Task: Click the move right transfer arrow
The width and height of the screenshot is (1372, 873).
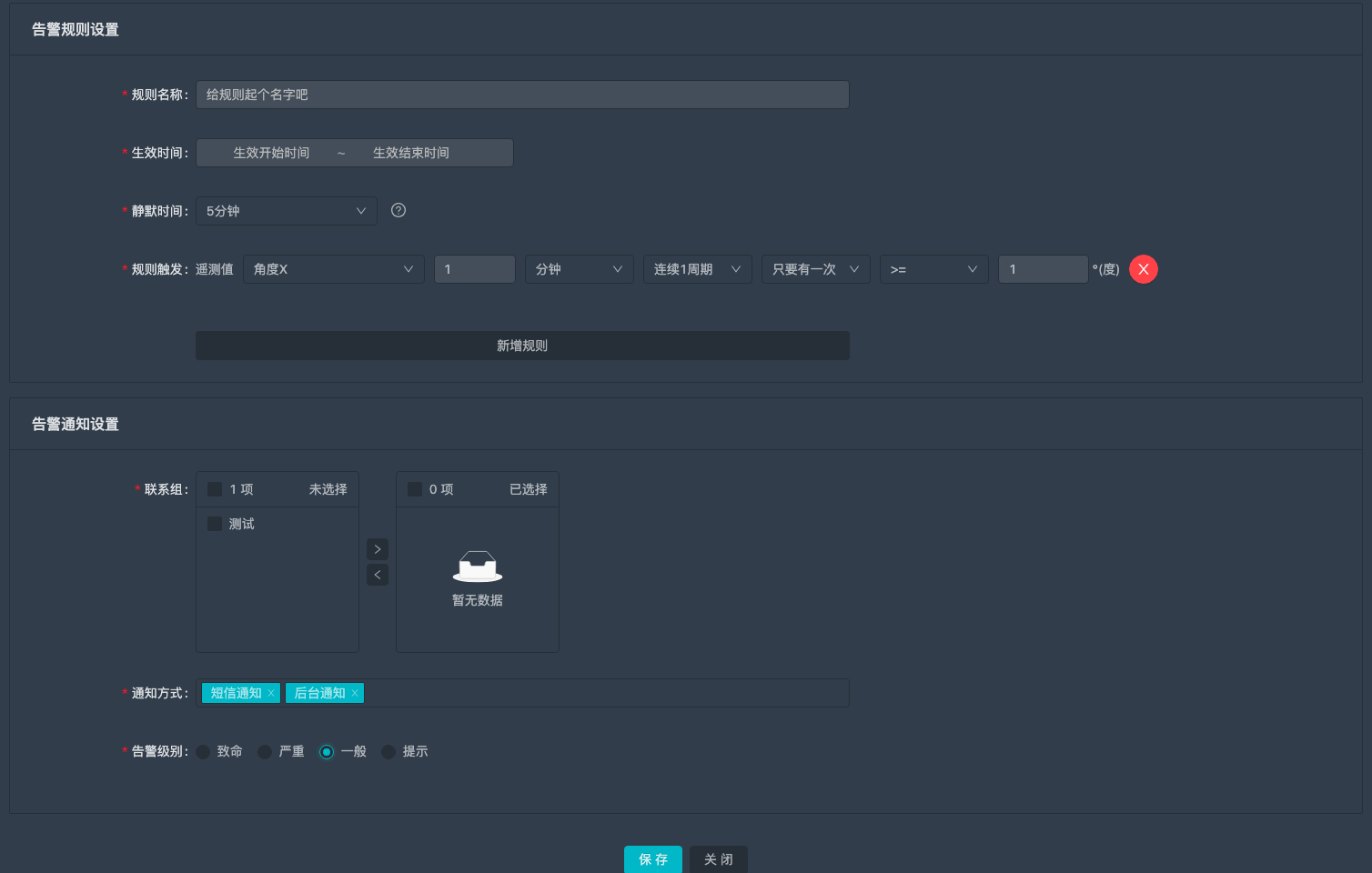Action: point(378,549)
